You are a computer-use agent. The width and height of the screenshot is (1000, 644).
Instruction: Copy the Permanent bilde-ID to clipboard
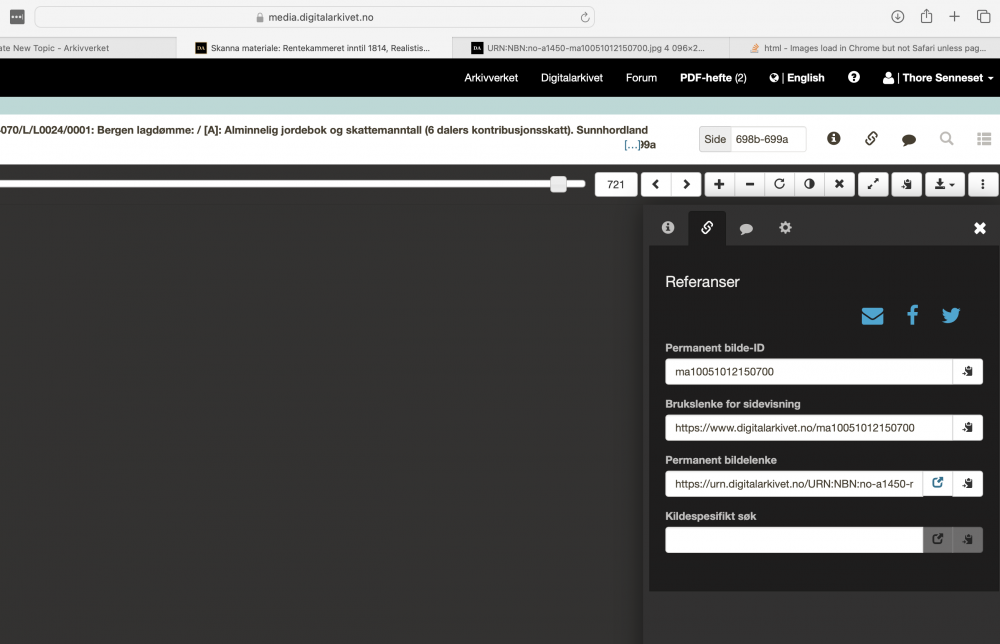coord(967,372)
